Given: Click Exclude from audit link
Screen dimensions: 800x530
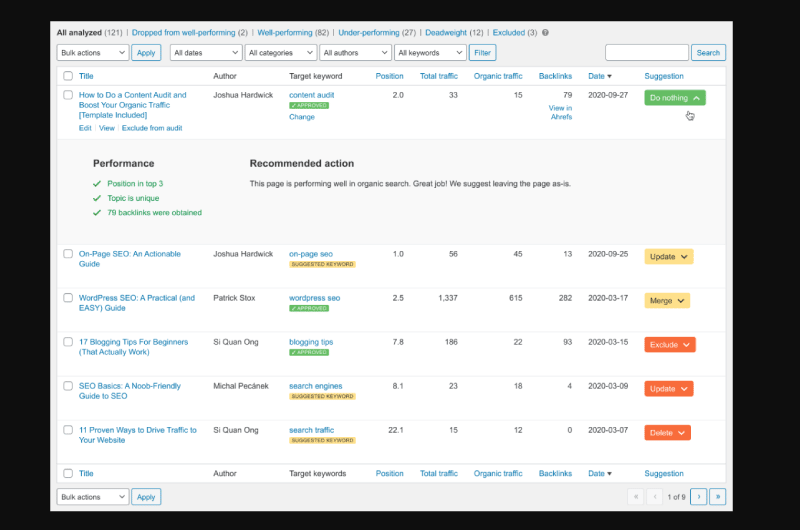Looking at the screenshot, I should pyautogui.click(x=152, y=128).
